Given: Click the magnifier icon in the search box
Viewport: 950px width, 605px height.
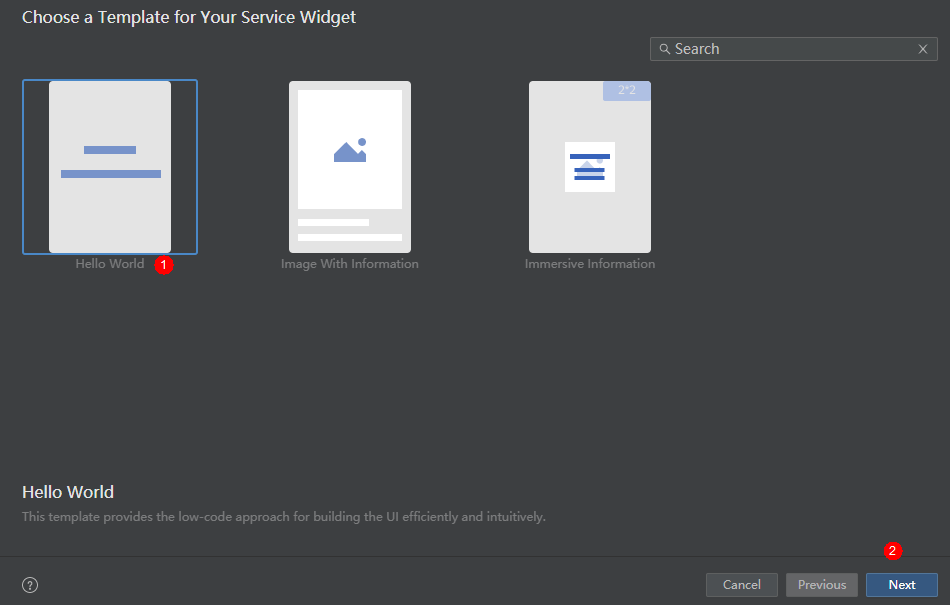Looking at the screenshot, I should (664, 49).
